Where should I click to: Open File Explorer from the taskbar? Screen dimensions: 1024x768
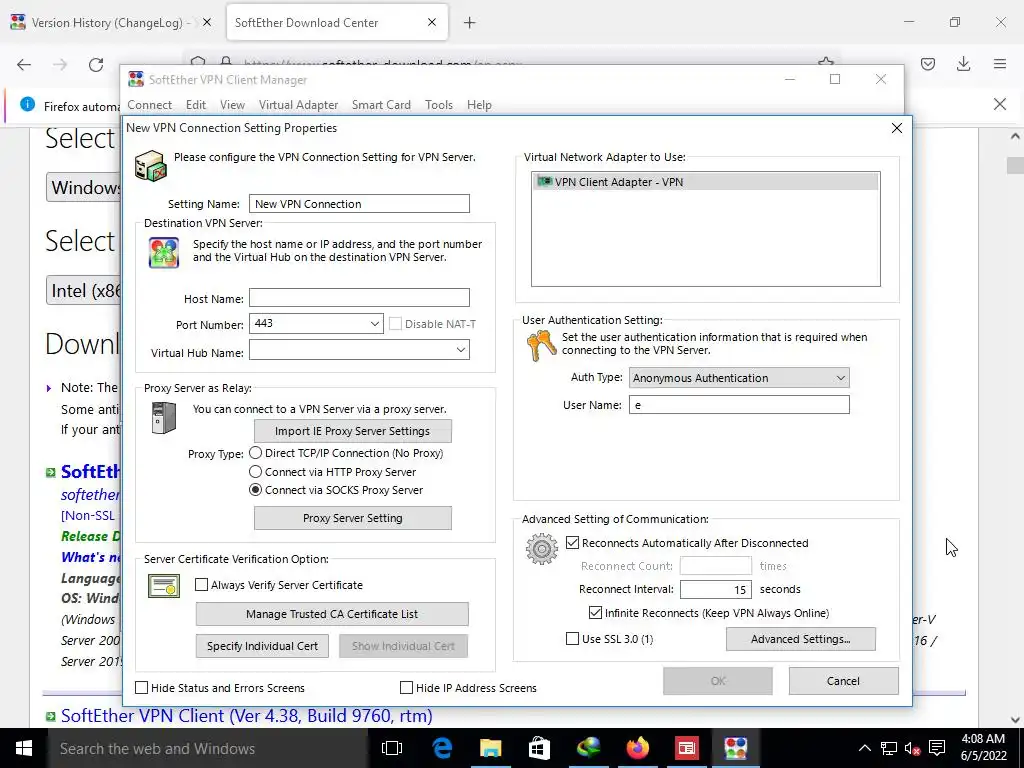(490, 748)
